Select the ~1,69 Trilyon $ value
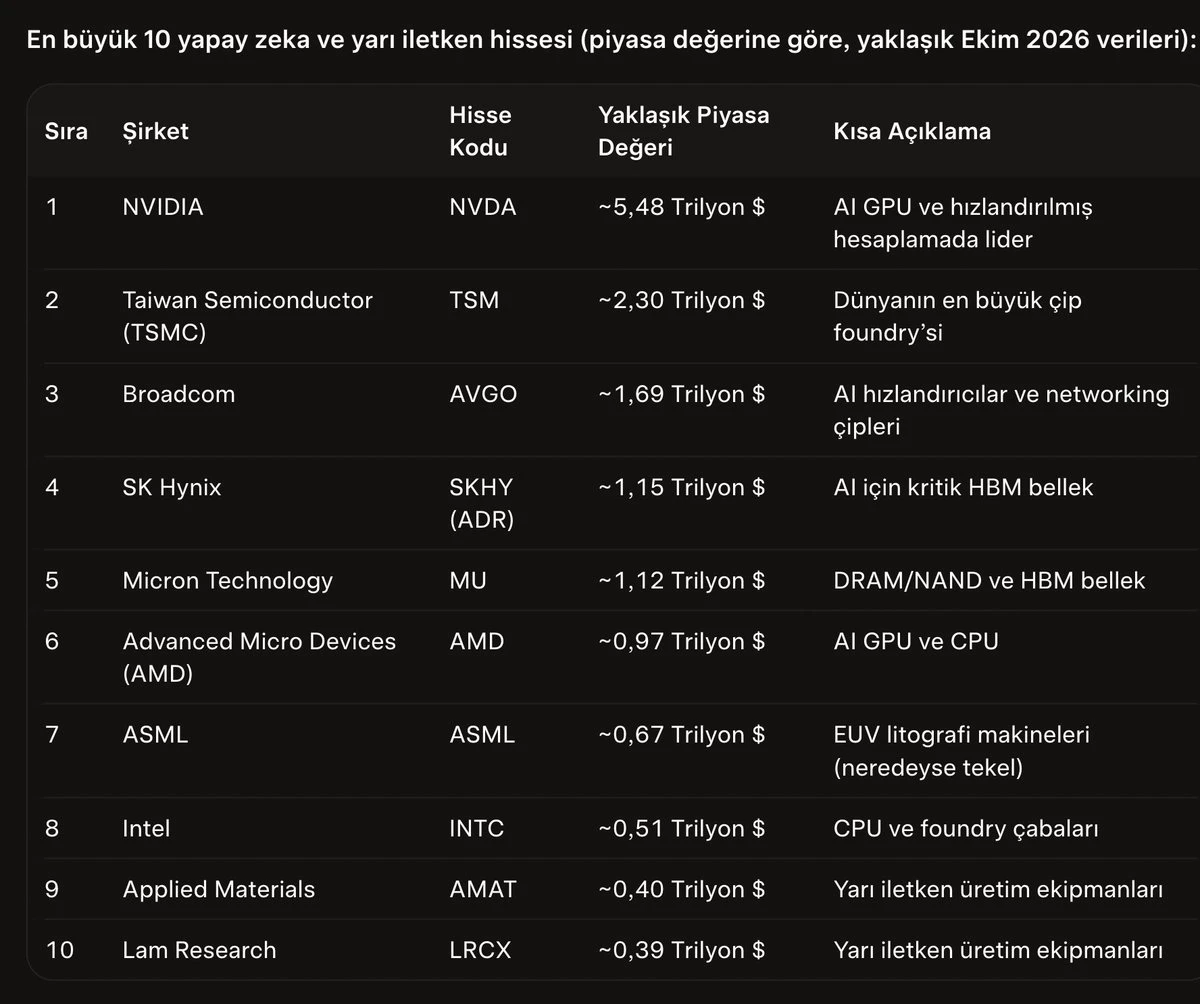This screenshot has width=1200, height=1004. pos(682,394)
